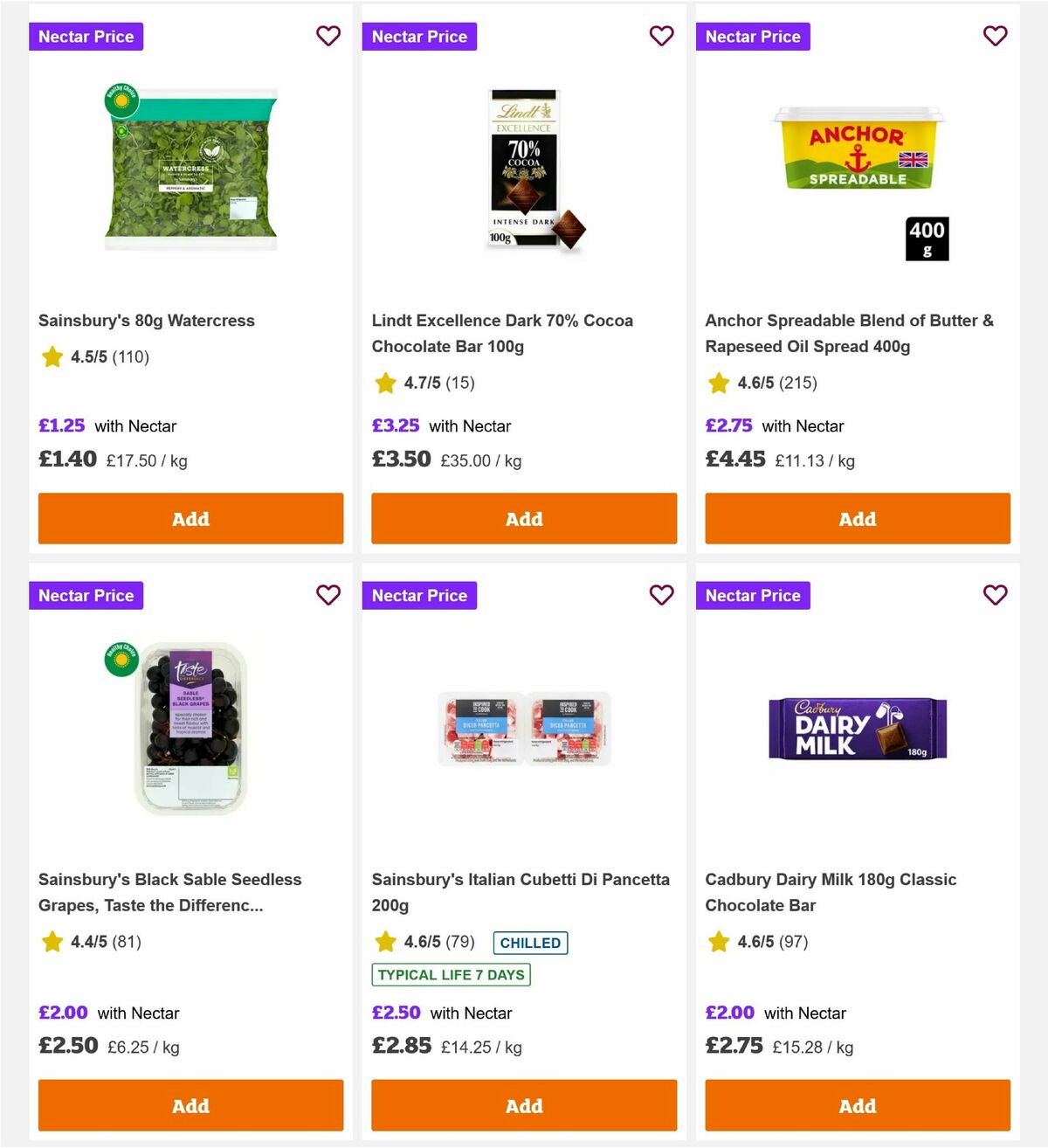
Task: Click the heart icon on the Cadbury Dairy Milk
Action: [x=996, y=595]
